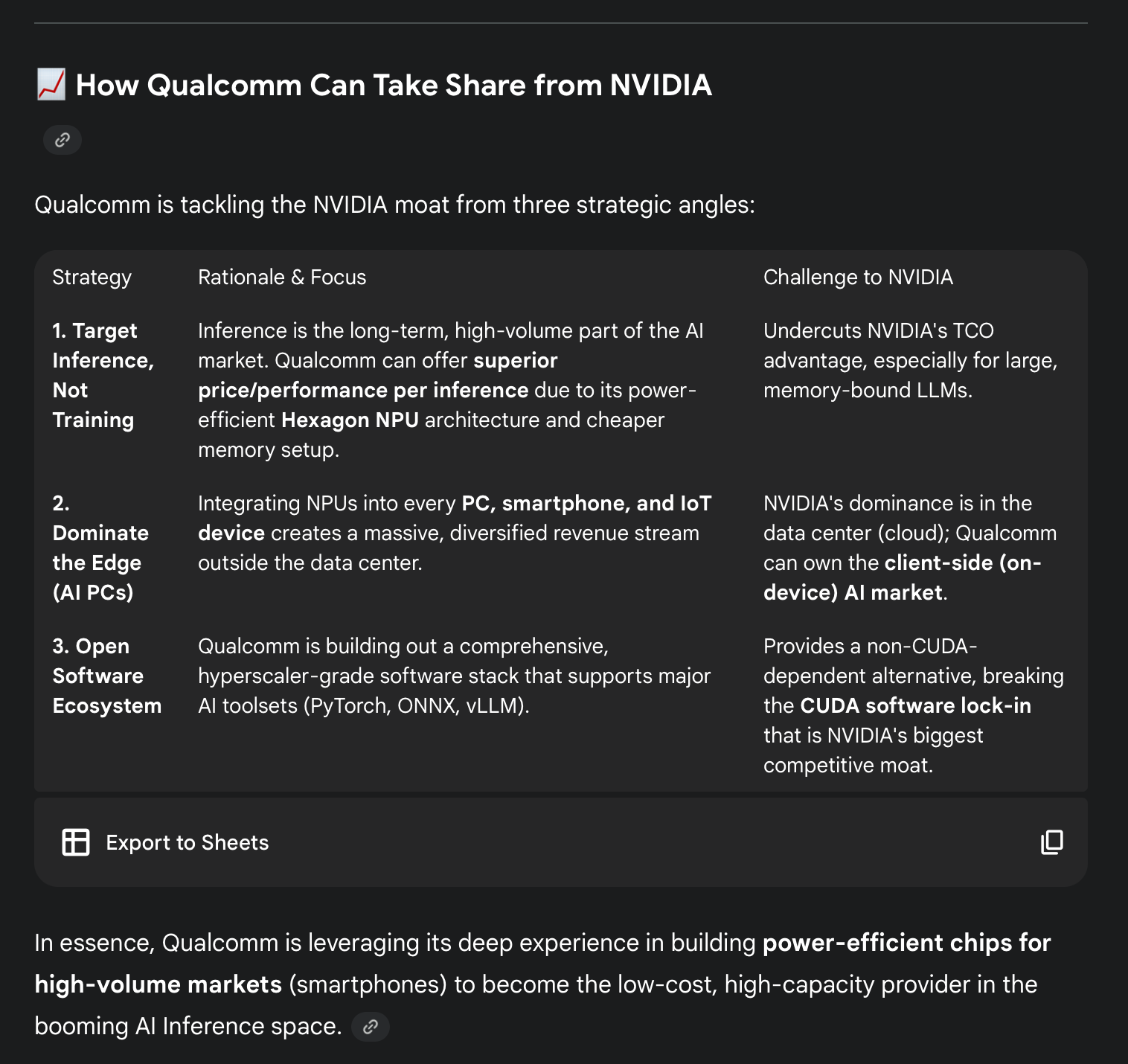Open the citation link after 'AI Inference space.'
The width and height of the screenshot is (1128, 1064).
click(x=371, y=1027)
